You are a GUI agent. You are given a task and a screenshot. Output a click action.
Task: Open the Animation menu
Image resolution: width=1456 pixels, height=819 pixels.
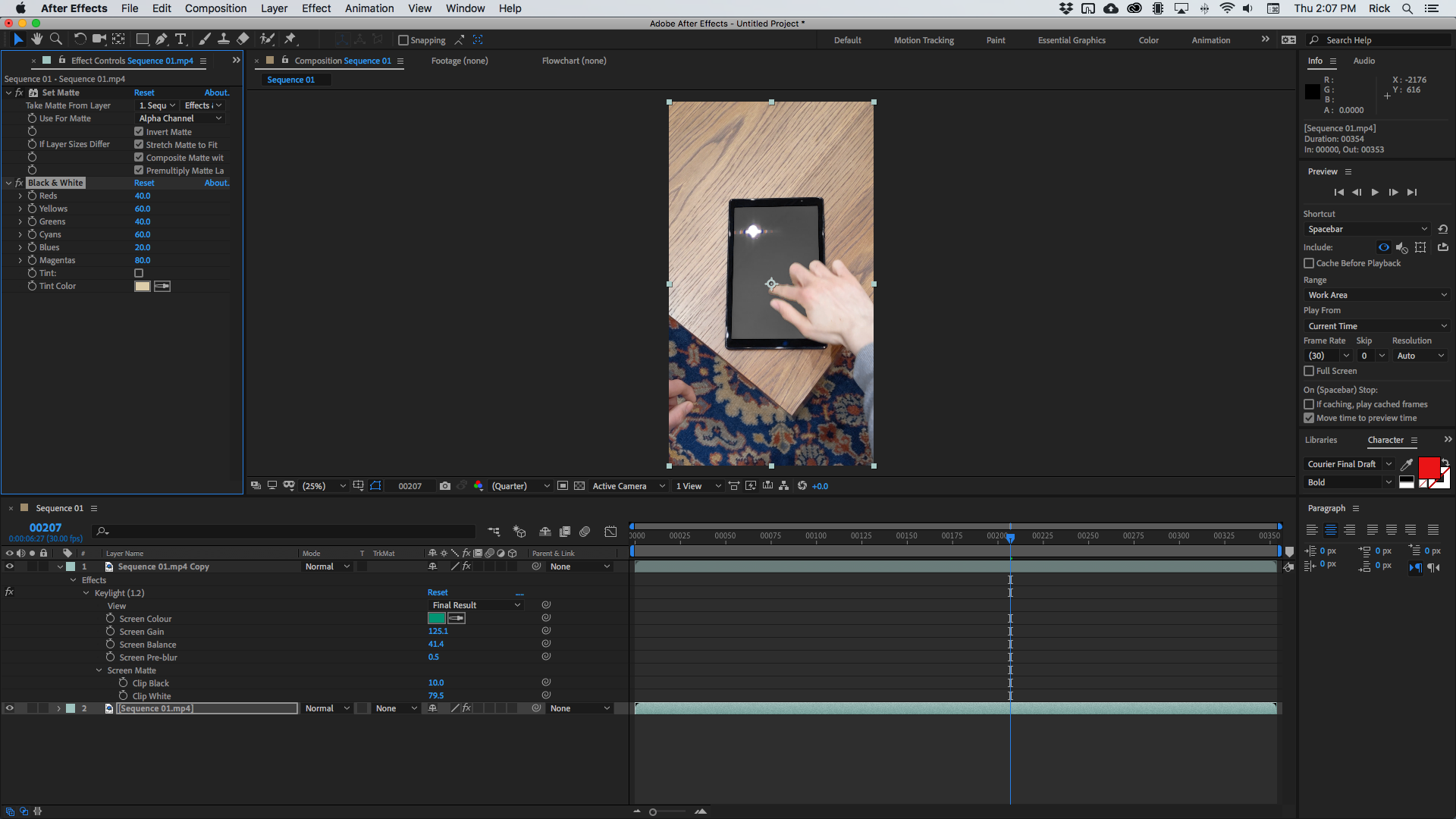point(369,8)
